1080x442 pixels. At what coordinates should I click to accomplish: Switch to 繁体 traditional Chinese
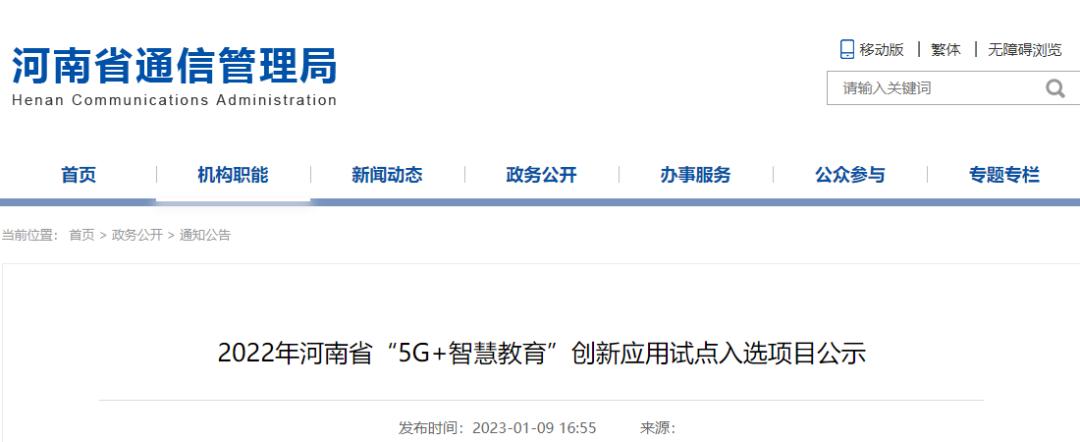pos(946,50)
